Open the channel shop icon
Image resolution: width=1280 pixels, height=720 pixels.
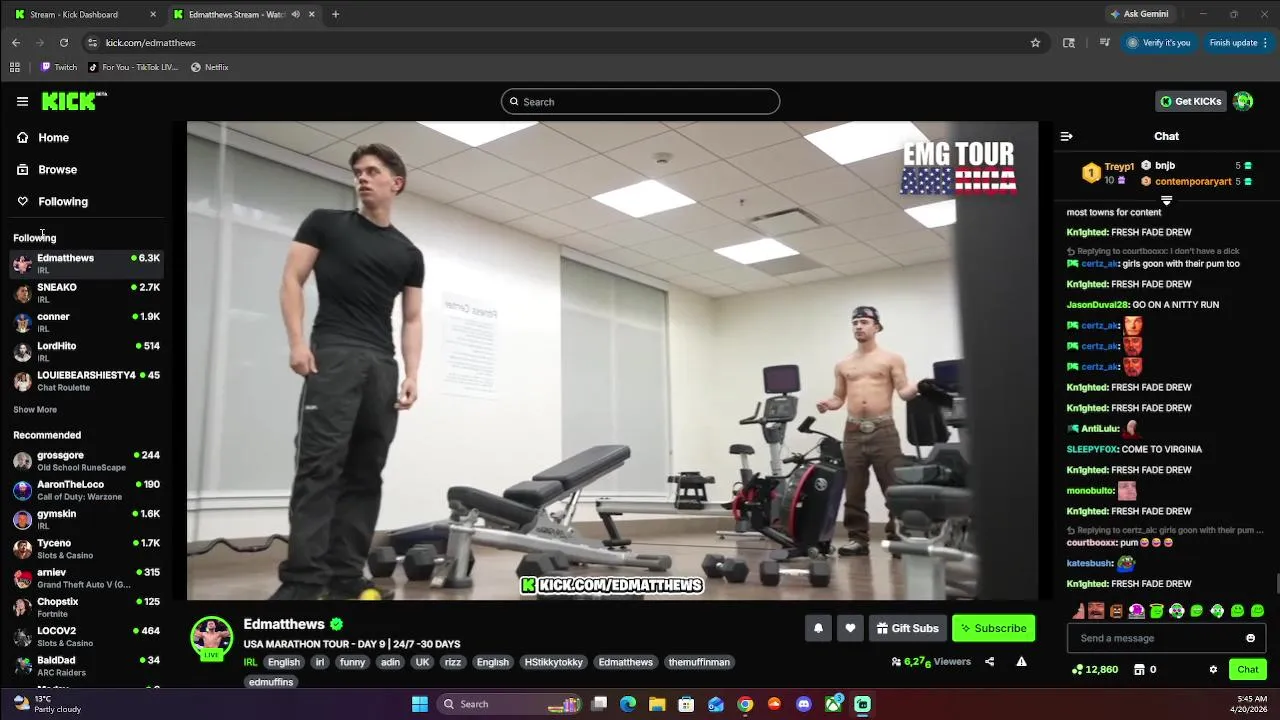(x=1139, y=670)
